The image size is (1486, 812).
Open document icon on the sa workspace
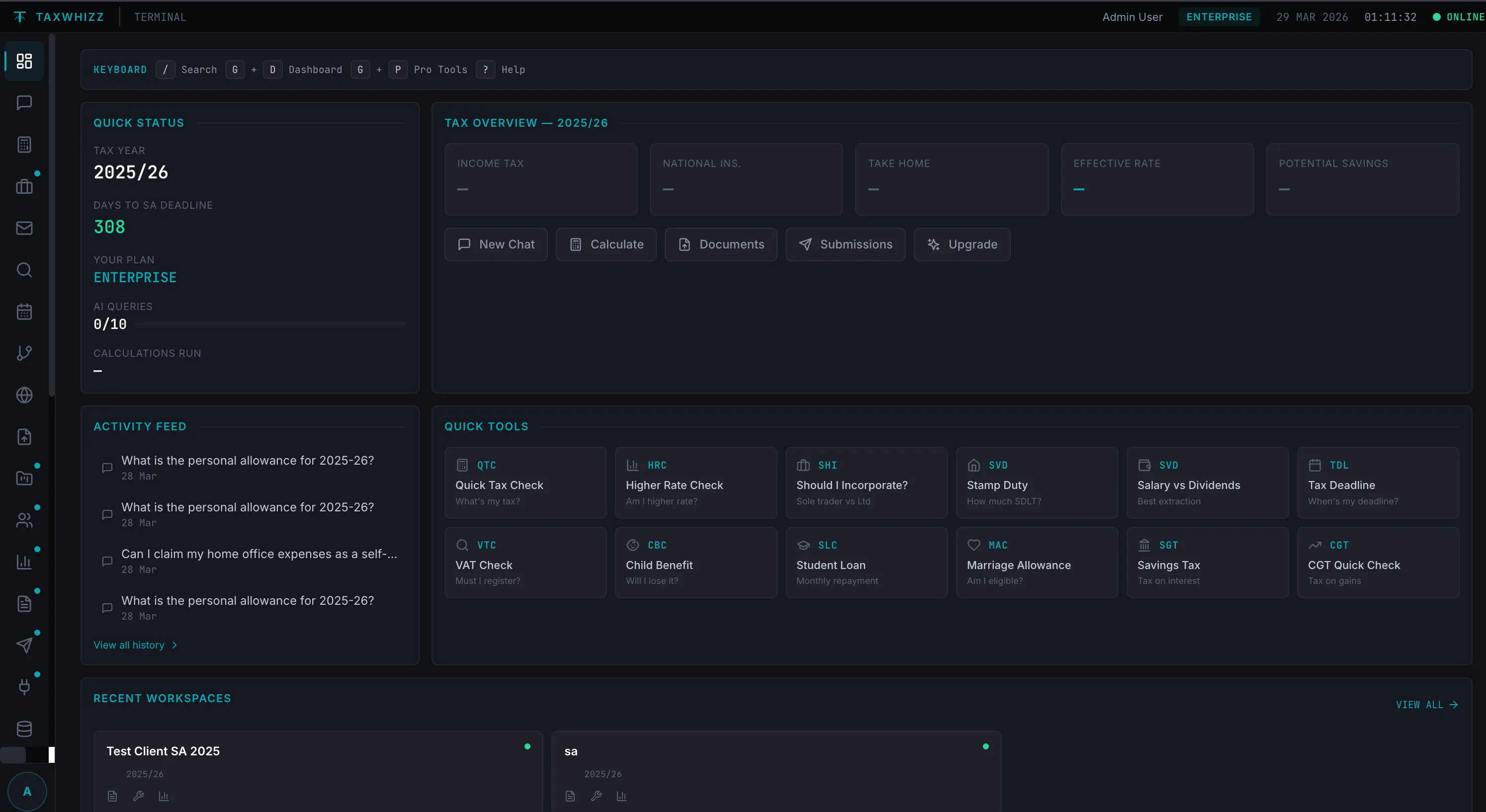point(571,796)
